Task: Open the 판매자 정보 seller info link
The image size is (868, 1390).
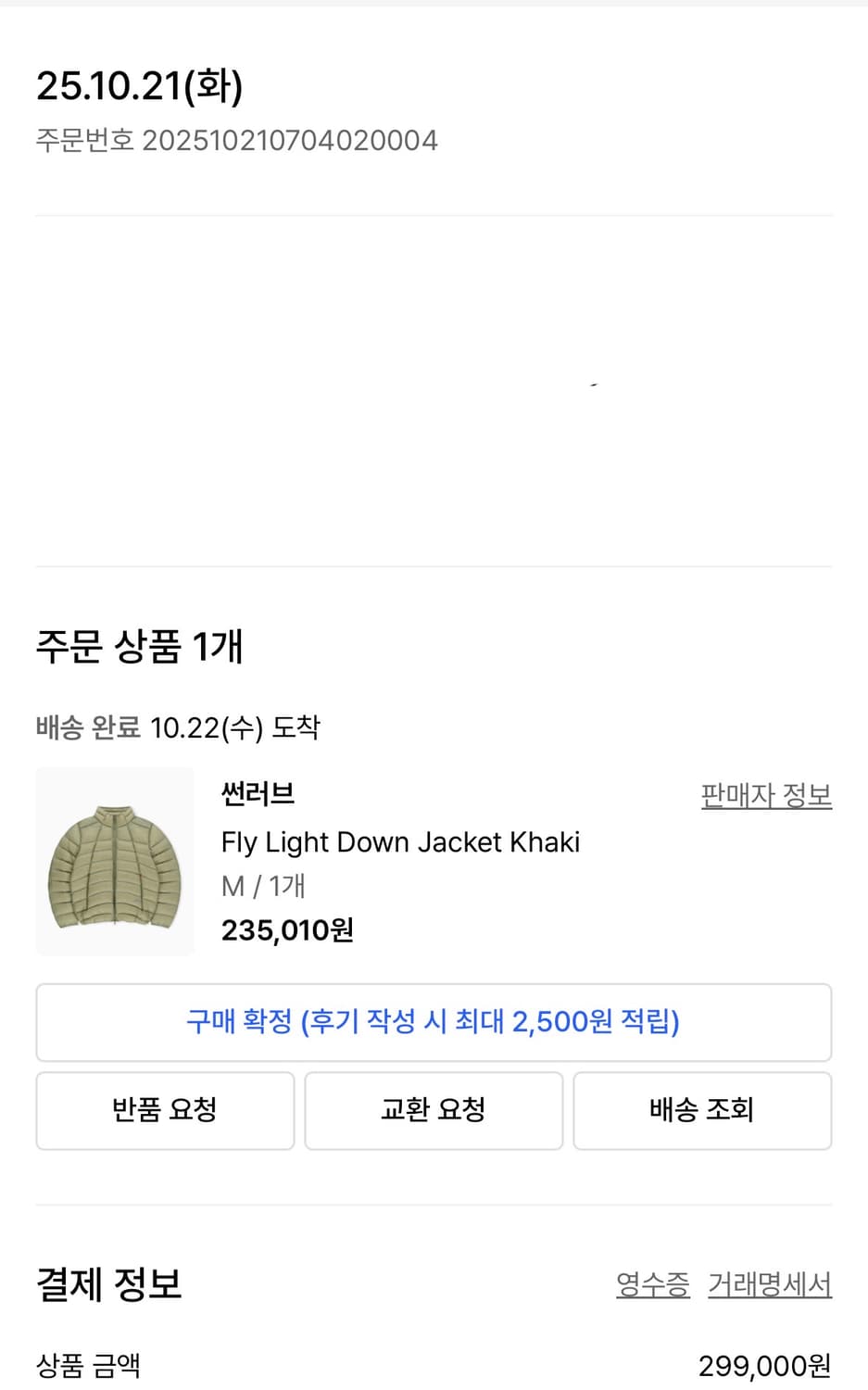Action: tap(766, 796)
